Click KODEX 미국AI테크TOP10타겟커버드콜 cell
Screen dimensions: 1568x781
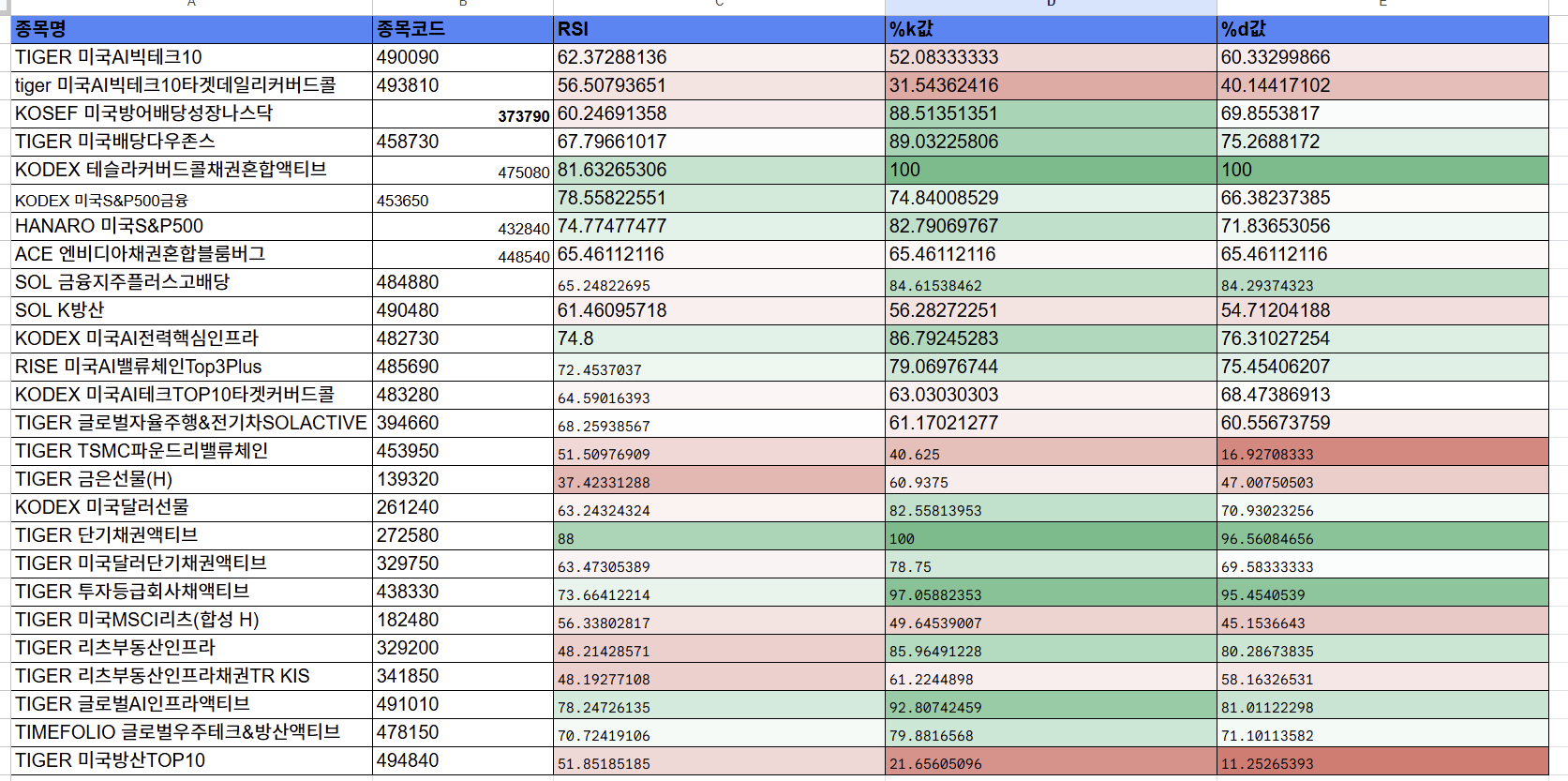pos(191,395)
